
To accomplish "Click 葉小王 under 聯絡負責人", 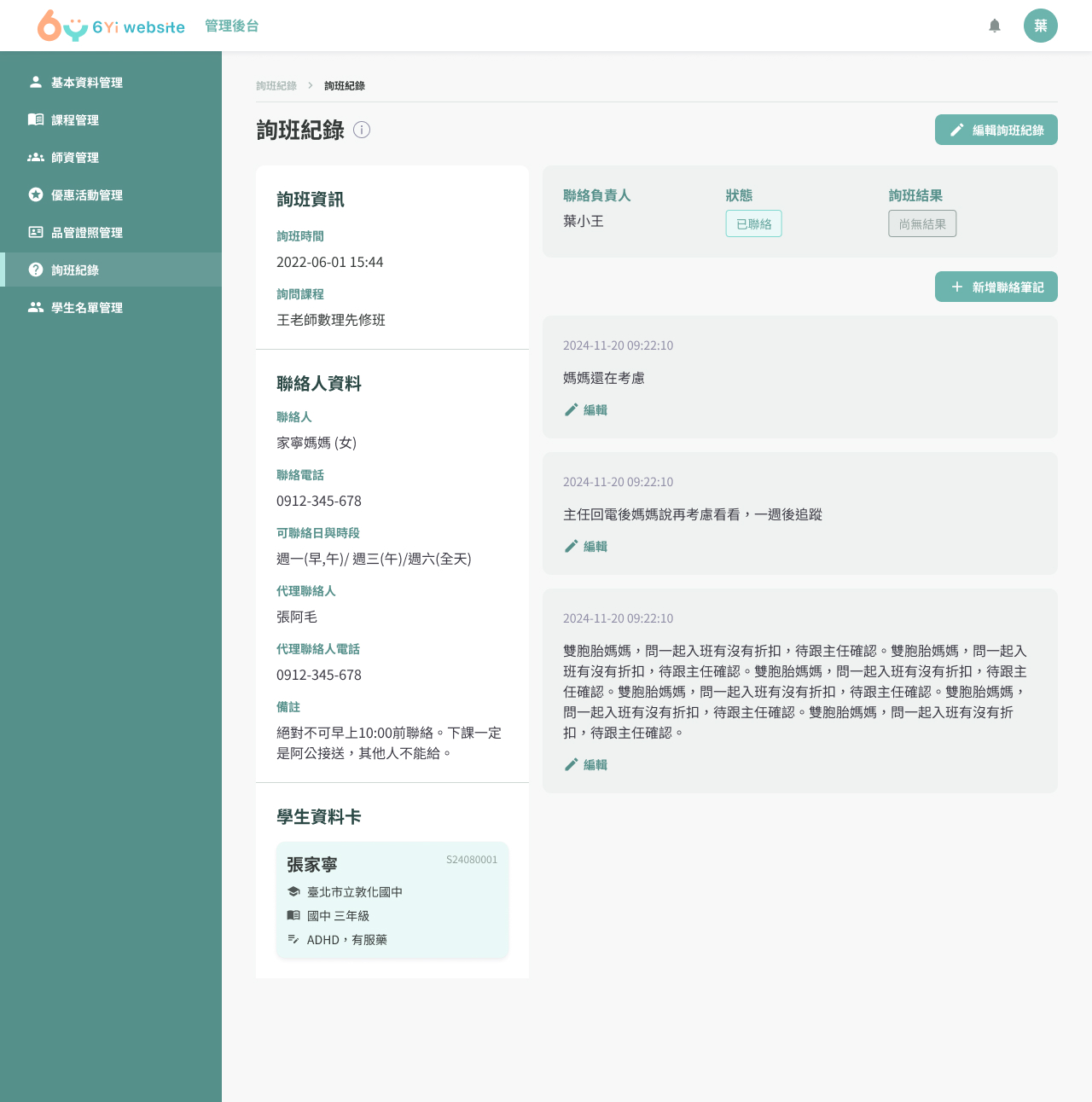I will pyautogui.click(x=584, y=221).
